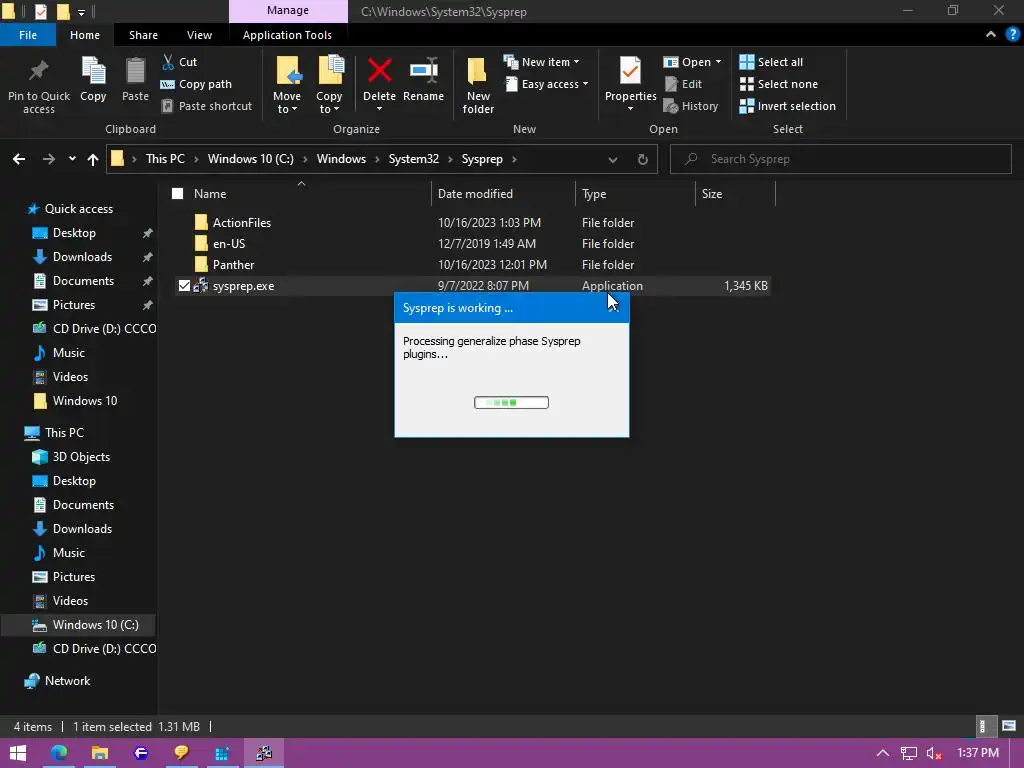Image resolution: width=1024 pixels, height=768 pixels.
Task: Open the File menu tab
Action: coord(28,35)
